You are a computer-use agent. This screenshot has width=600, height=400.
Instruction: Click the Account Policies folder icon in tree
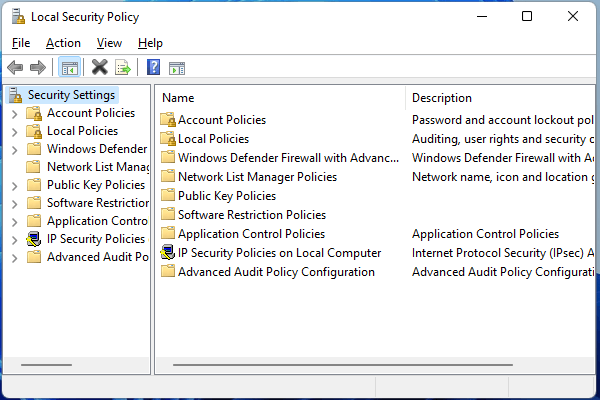click(x=34, y=113)
